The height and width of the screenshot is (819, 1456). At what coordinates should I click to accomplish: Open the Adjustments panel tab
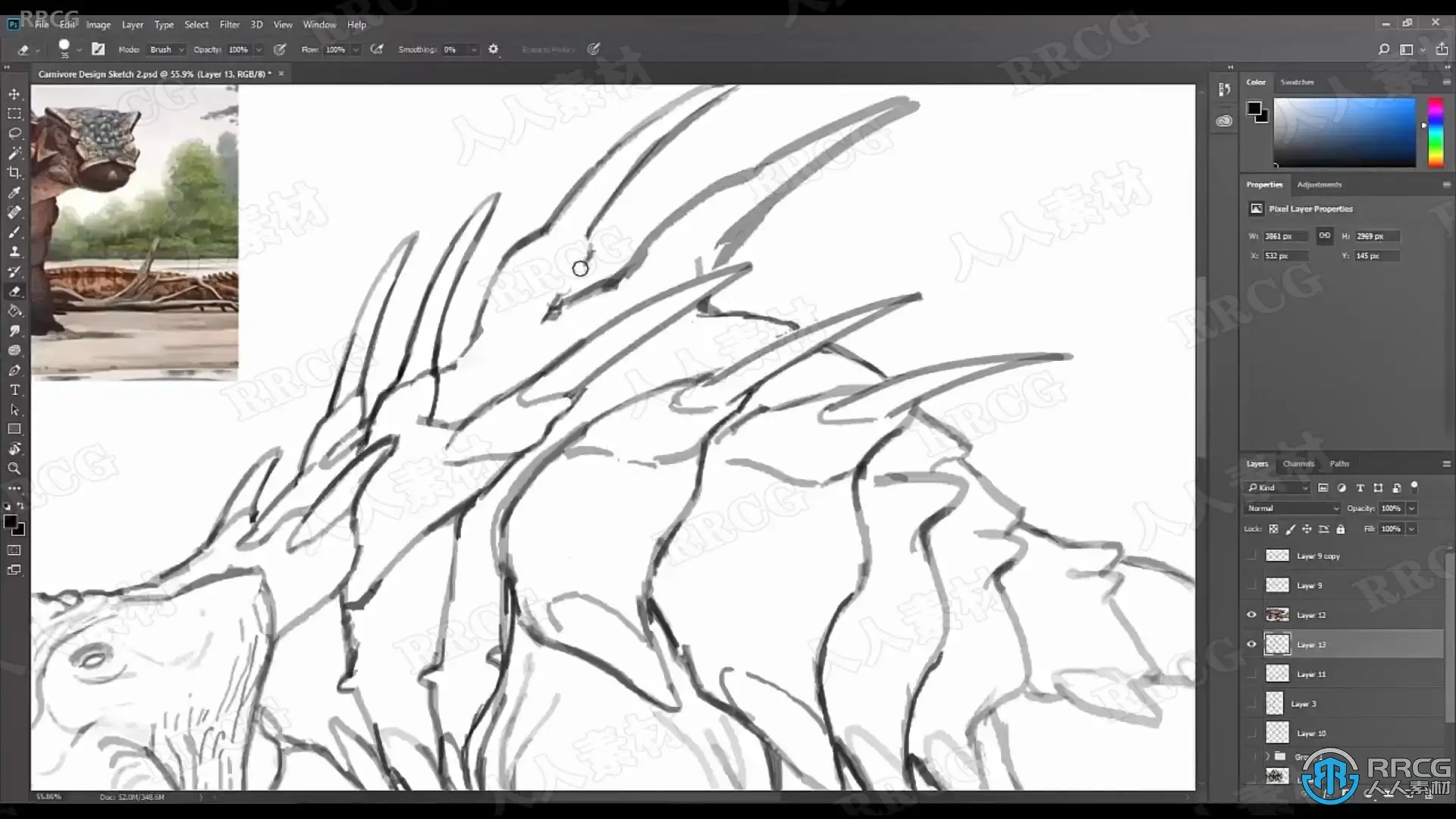[x=1319, y=184]
